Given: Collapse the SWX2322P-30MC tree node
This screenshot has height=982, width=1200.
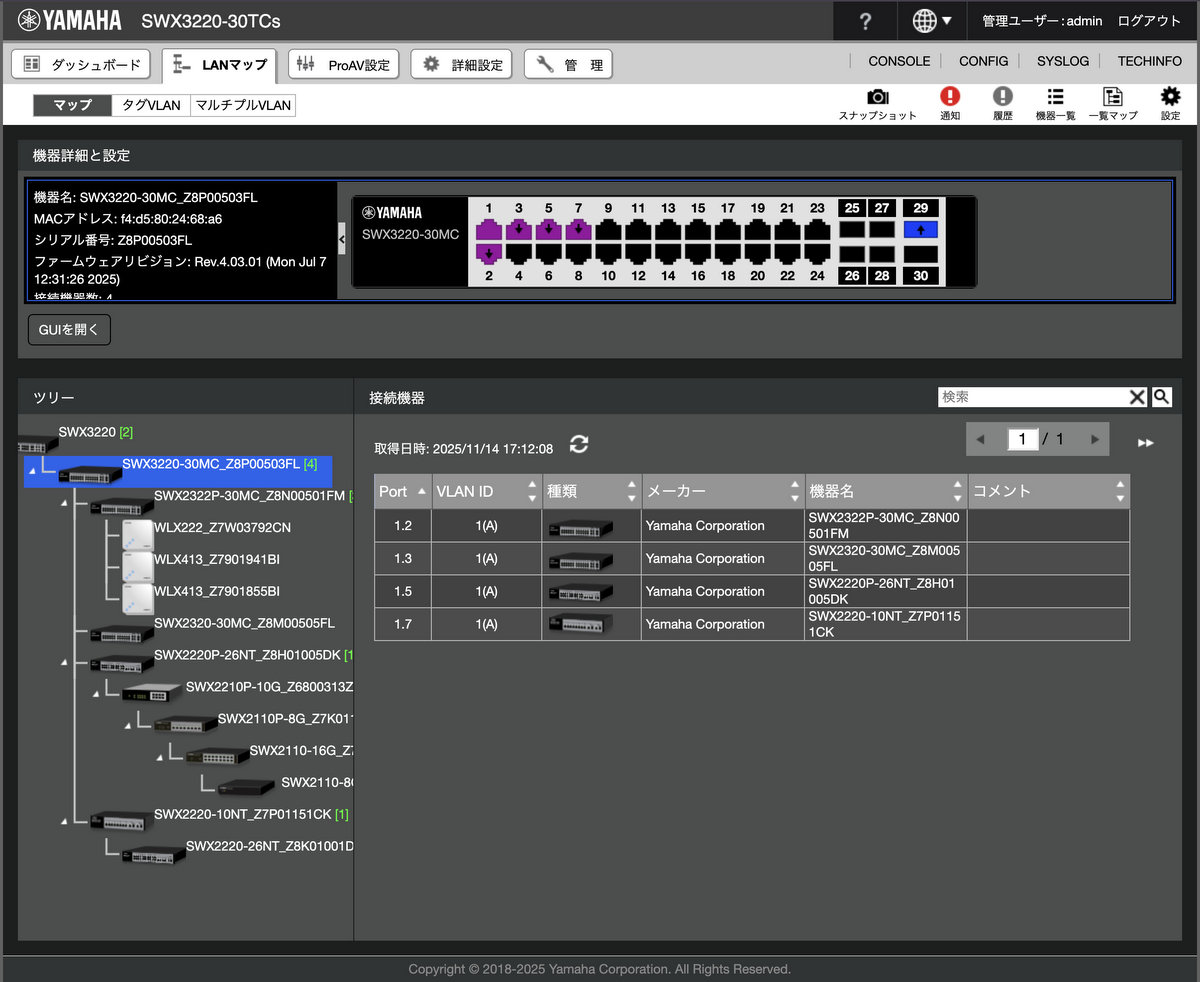Looking at the screenshot, I should click(x=64, y=503).
